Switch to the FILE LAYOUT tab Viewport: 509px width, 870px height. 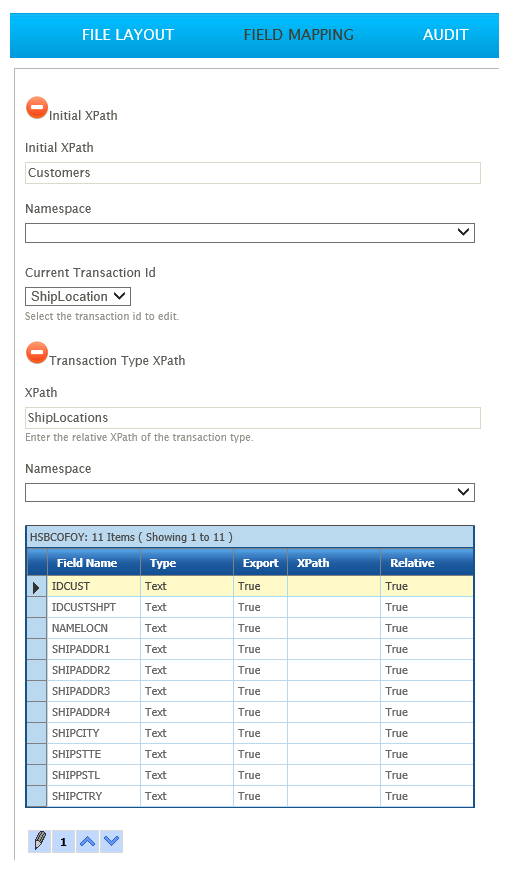point(128,35)
